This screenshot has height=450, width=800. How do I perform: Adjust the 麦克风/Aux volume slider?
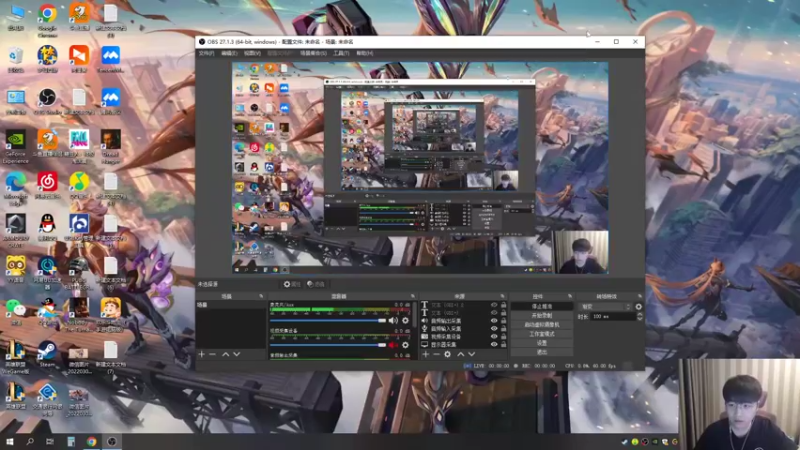coord(328,320)
